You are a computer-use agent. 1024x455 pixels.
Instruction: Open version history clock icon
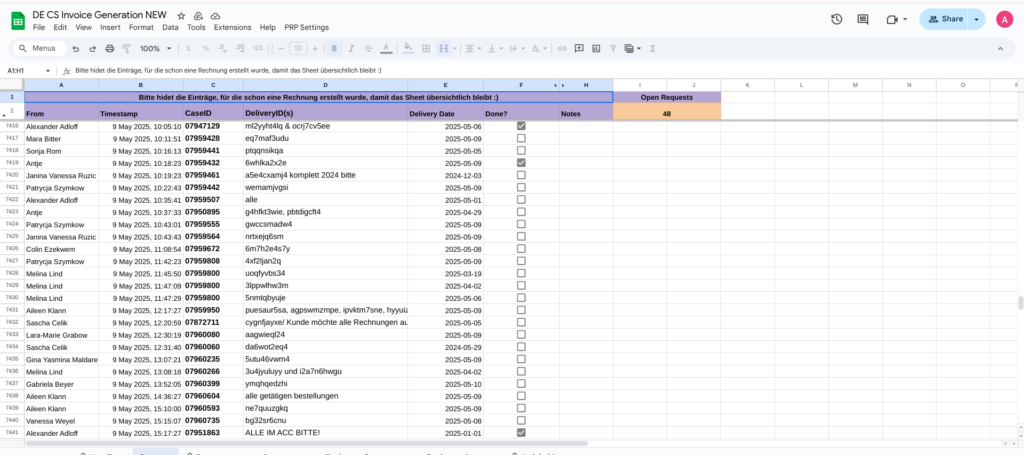pos(836,19)
